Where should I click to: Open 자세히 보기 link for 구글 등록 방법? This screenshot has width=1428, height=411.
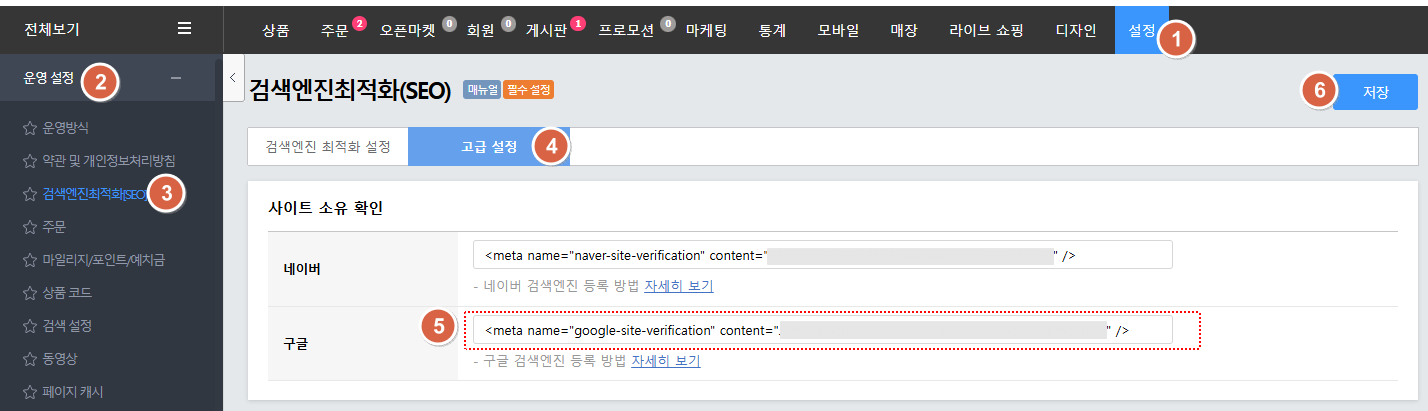[666, 360]
